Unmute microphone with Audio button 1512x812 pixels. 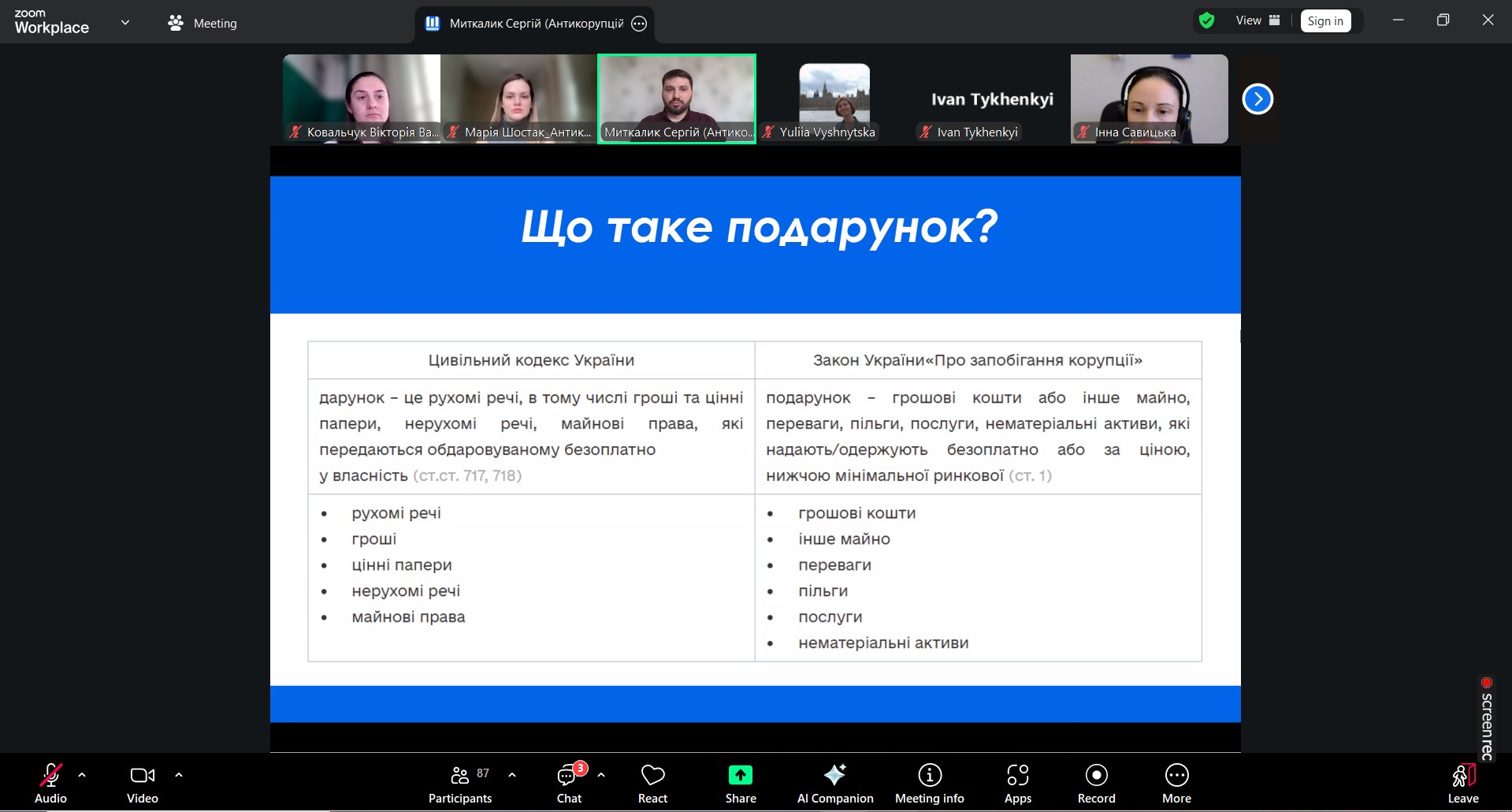(50, 784)
